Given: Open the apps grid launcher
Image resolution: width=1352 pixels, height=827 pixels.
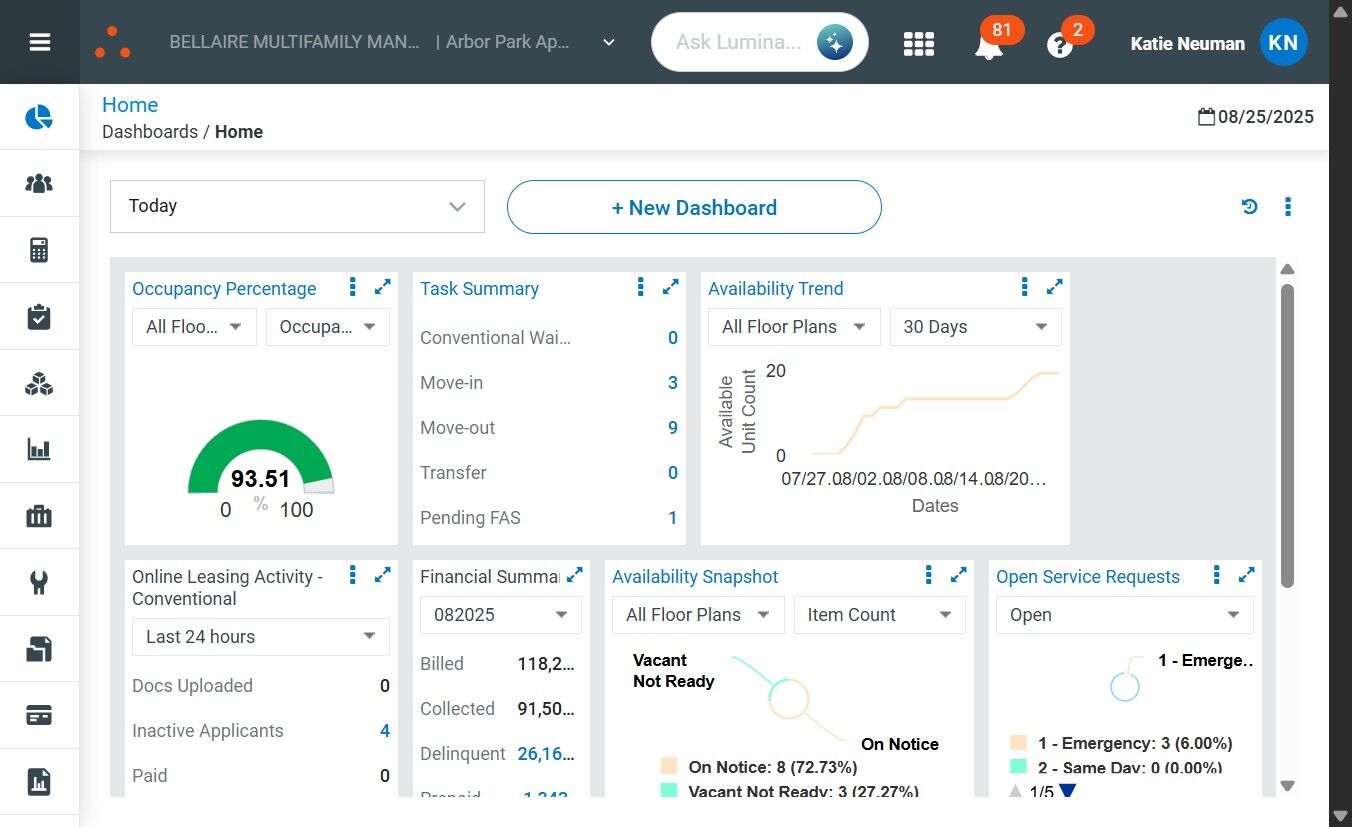Looking at the screenshot, I should [x=918, y=43].
